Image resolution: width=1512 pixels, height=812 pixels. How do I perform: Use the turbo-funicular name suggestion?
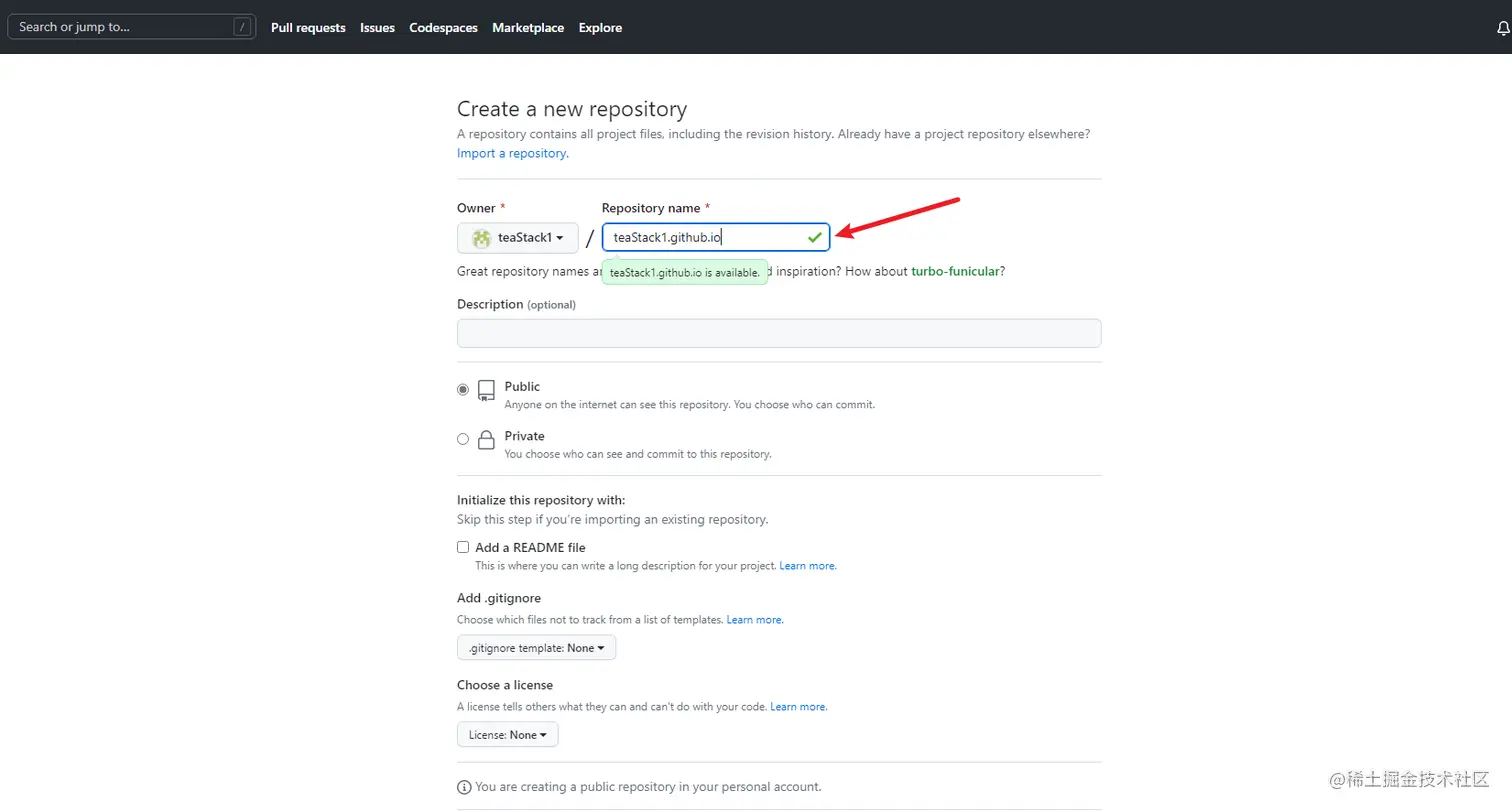click(x=955, y=271)
